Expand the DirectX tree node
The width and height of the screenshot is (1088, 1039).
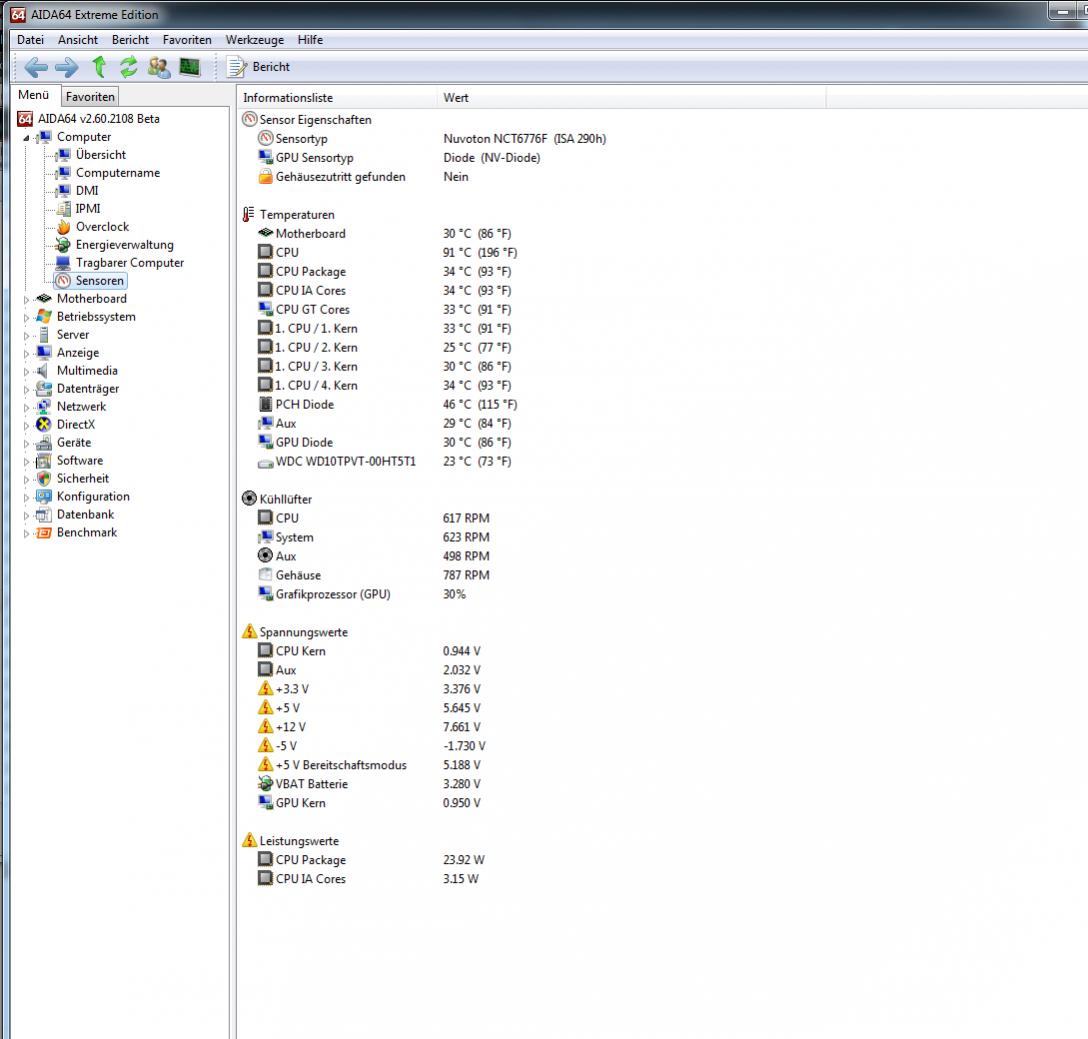[x=26, y=425]
